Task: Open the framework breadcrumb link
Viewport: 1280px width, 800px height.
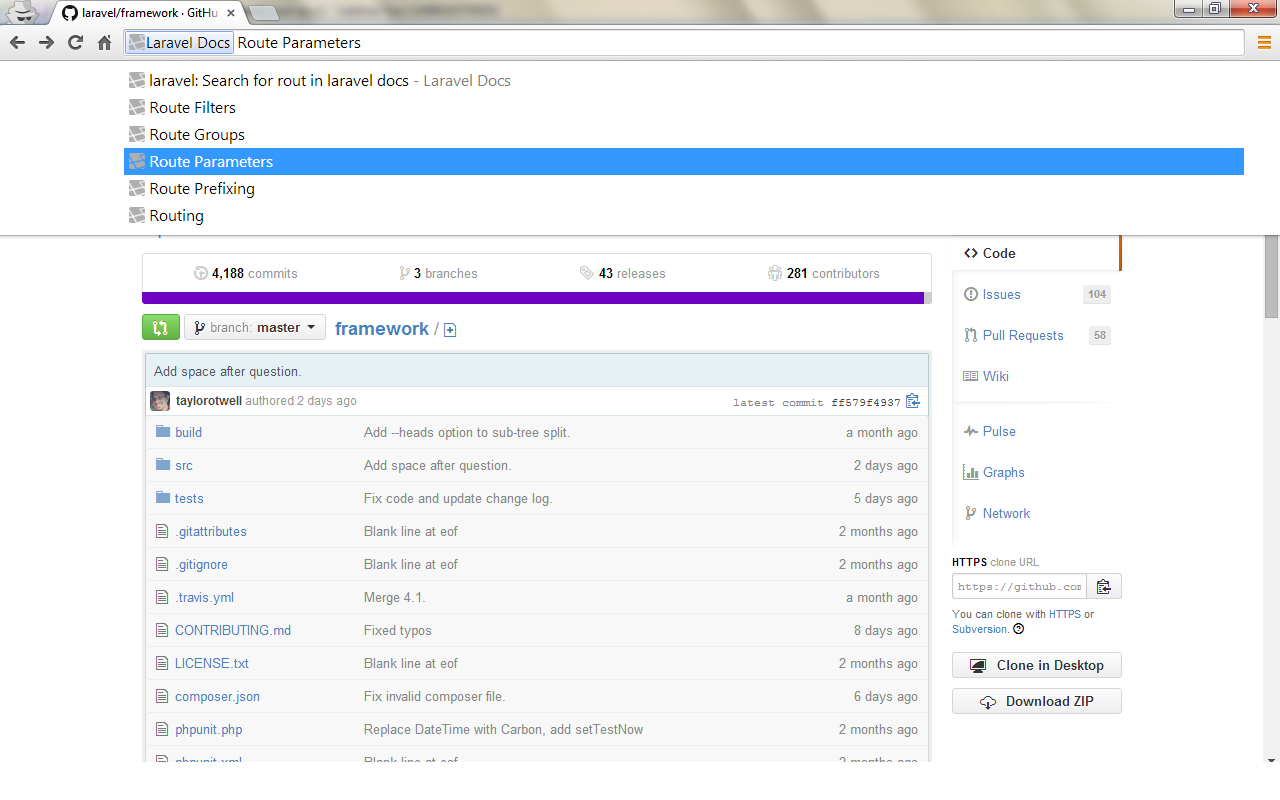Action: click(382, 328)
